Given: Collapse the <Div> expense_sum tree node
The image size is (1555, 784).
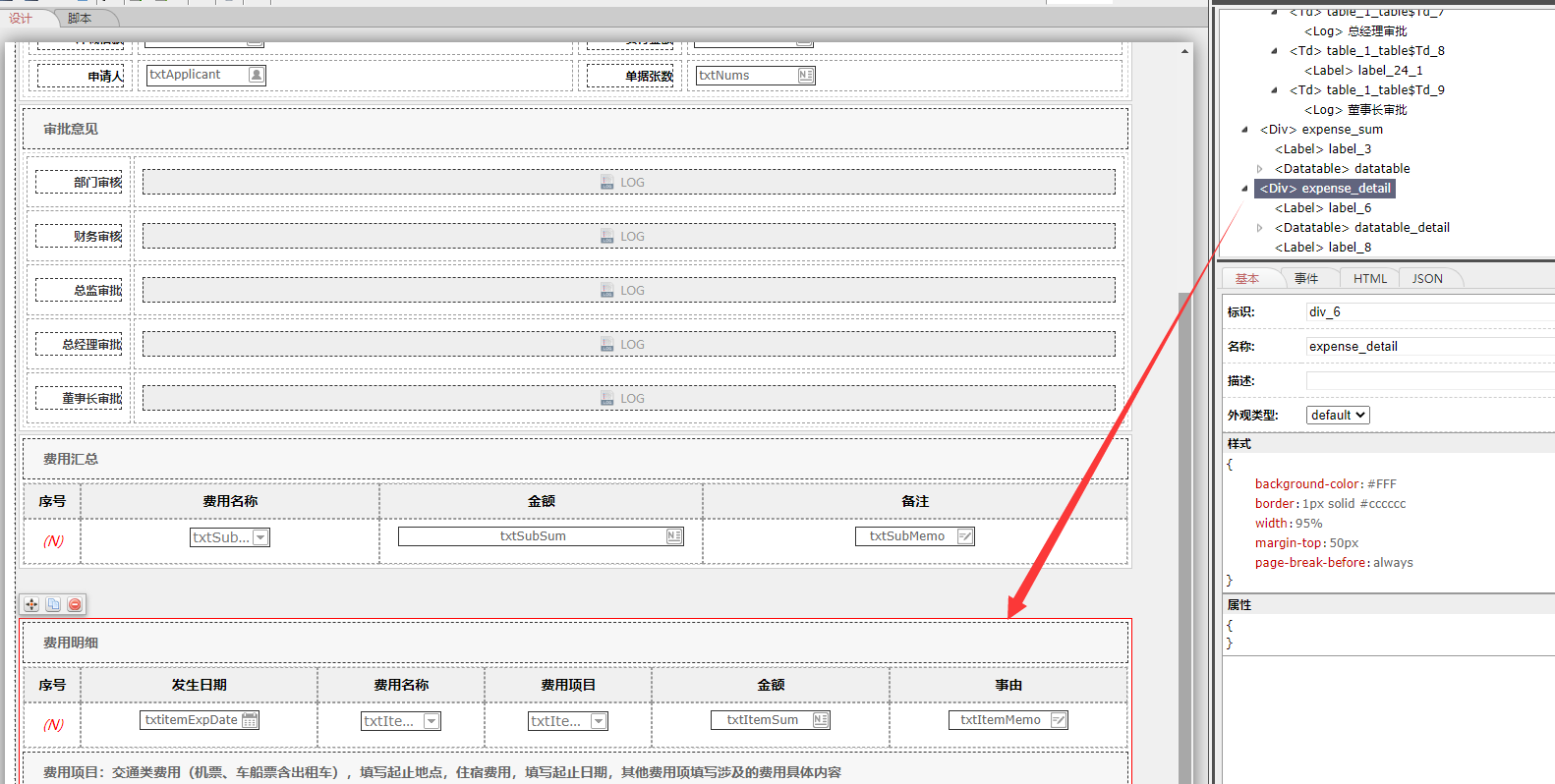Looking at the screenshot, I should tap(1245, 130).
